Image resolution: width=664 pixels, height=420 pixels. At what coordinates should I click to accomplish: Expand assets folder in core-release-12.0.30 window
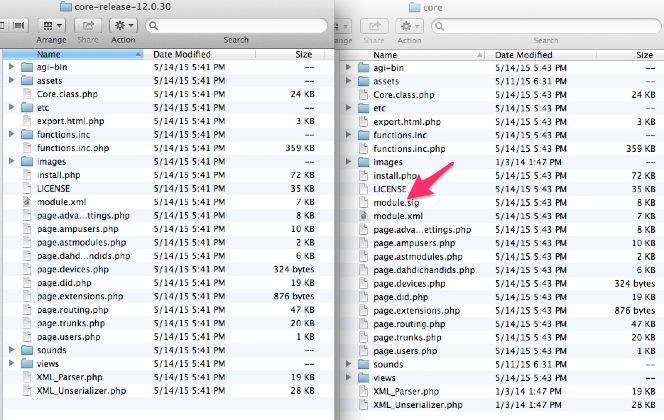11,80
